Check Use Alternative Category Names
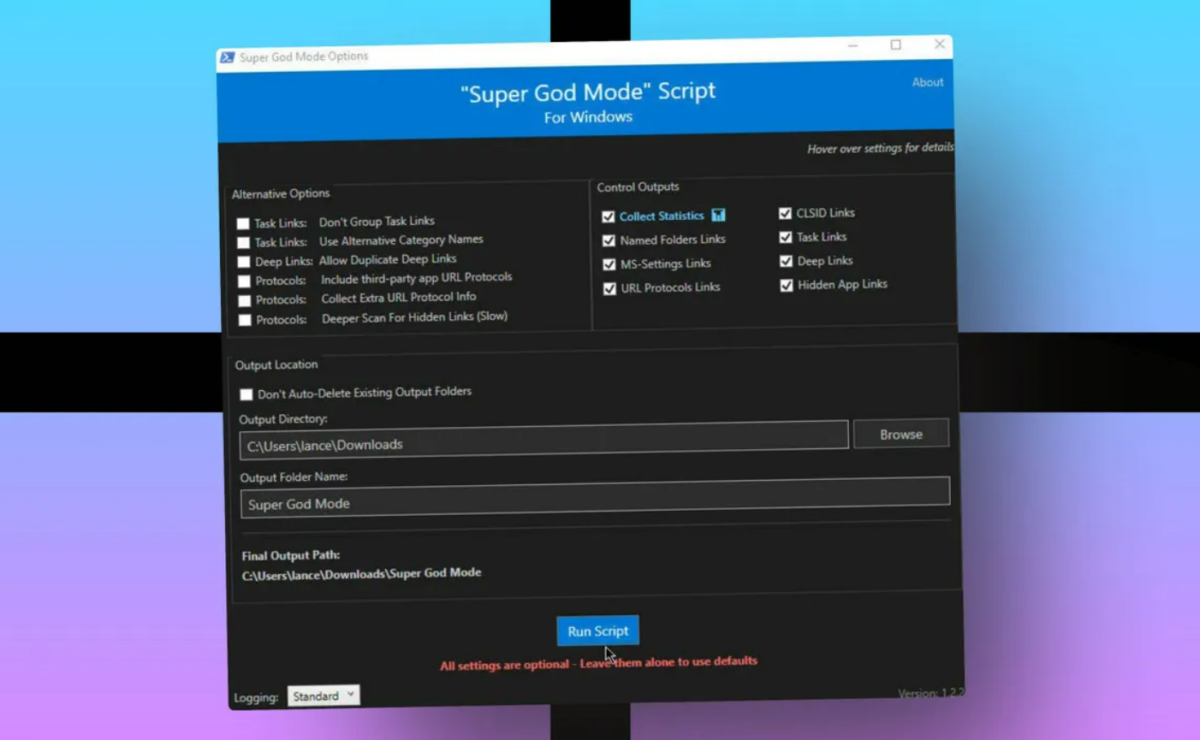This screenshot has height=740, width=1200. point(244,241)
